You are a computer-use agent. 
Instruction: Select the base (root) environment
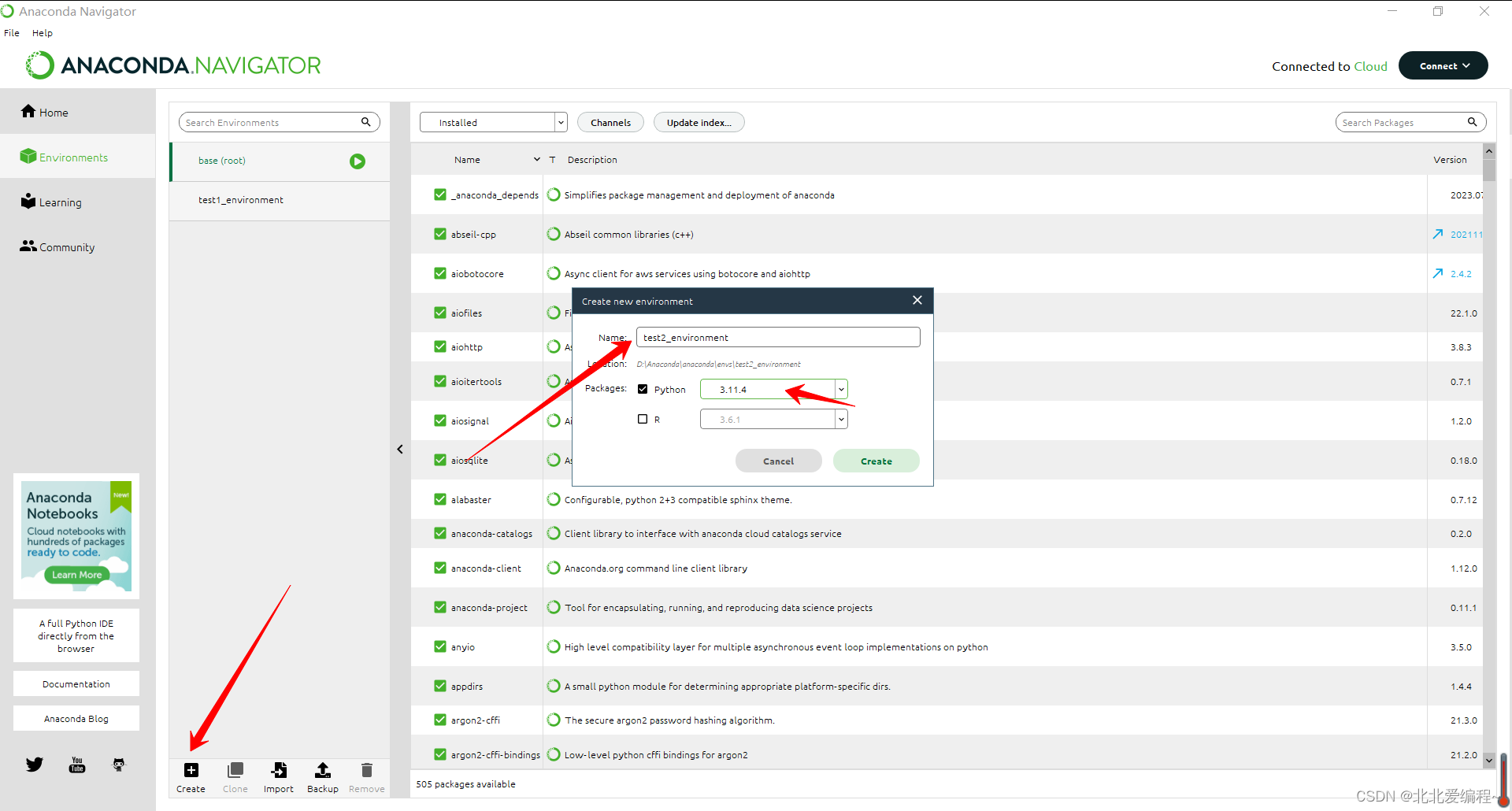pos(280,161)
